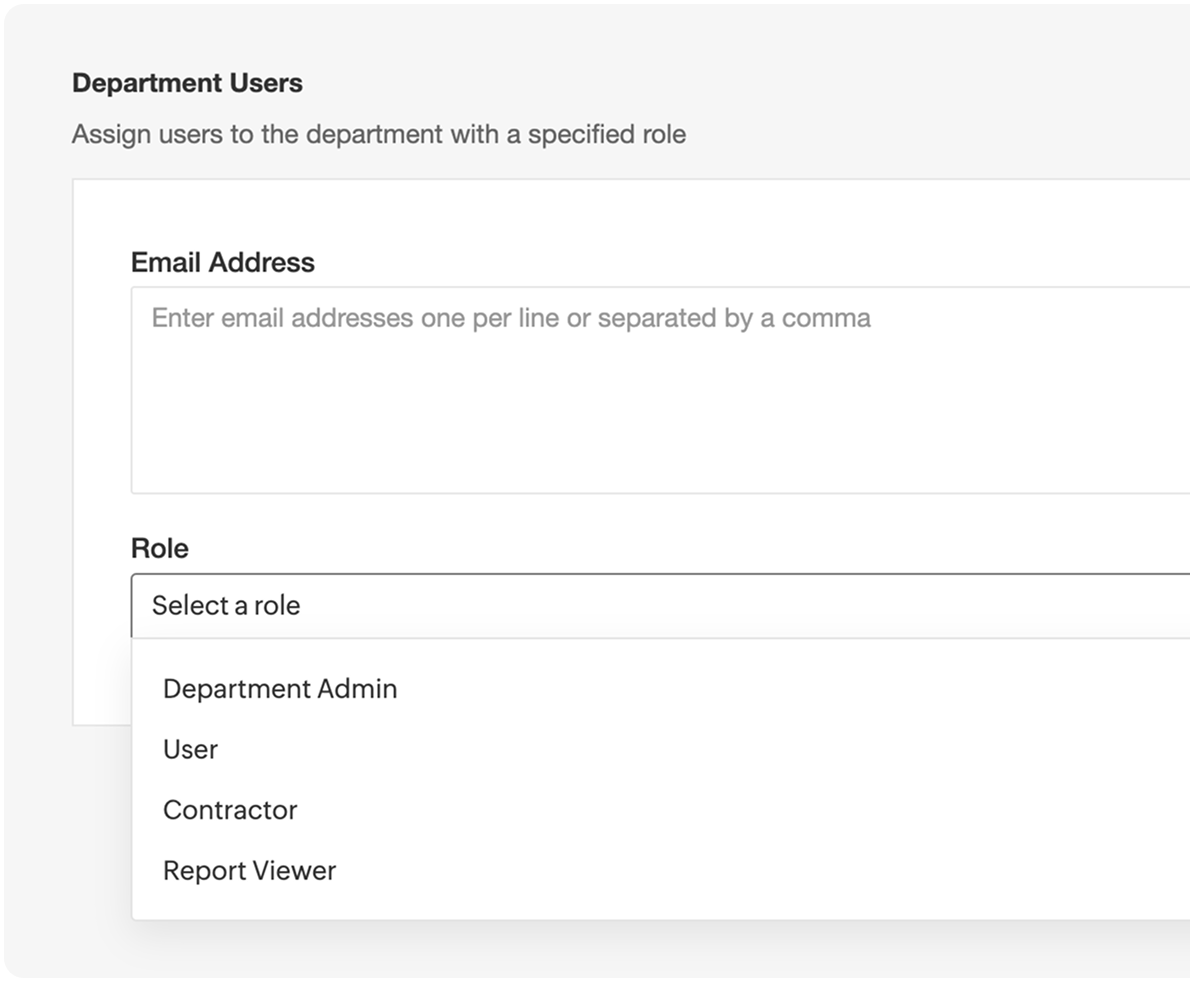1190x982 pixels.
Task: Click the Role field label
Action: click(x=160, y=548)
